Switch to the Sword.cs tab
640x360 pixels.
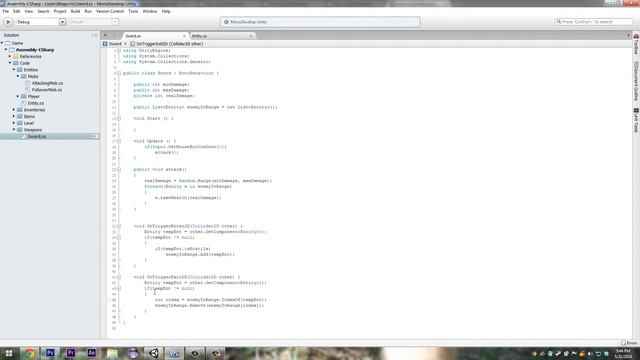coord(155,36)
